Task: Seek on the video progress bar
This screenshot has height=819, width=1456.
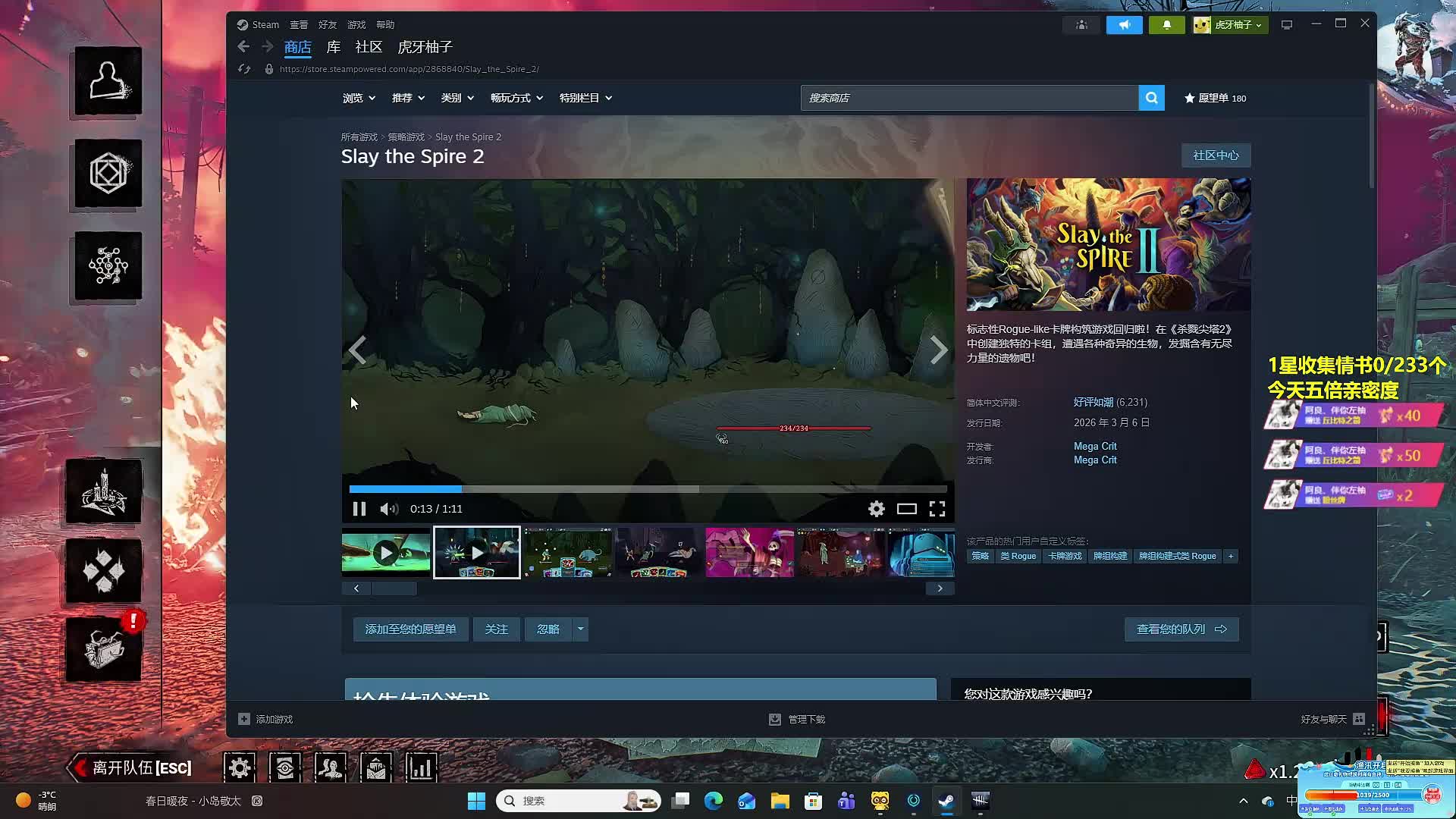Action: pos(648,489)
